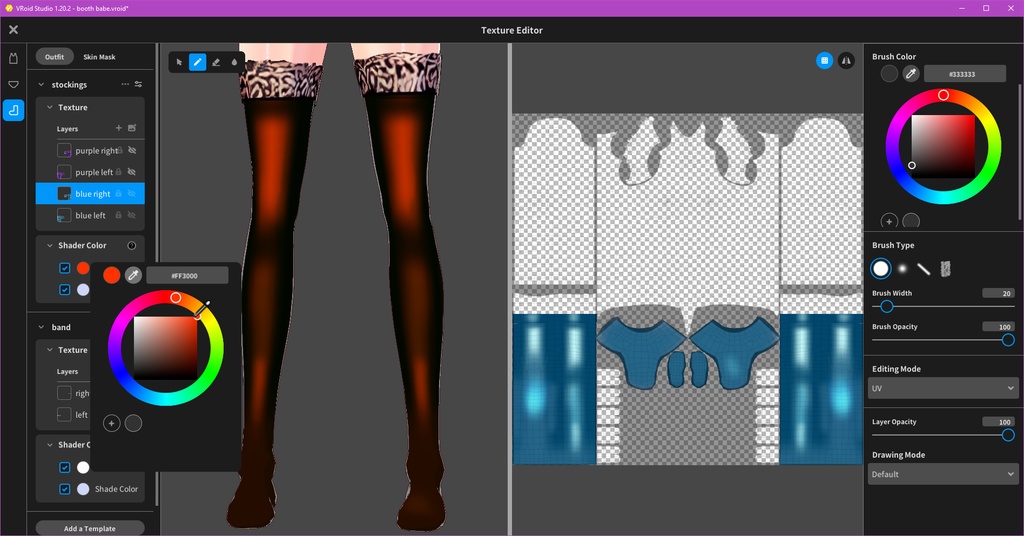The height and width of the screenshot is (536, 1024).
Task: Toggle lock on blue right layer
Action: (118, 194)
